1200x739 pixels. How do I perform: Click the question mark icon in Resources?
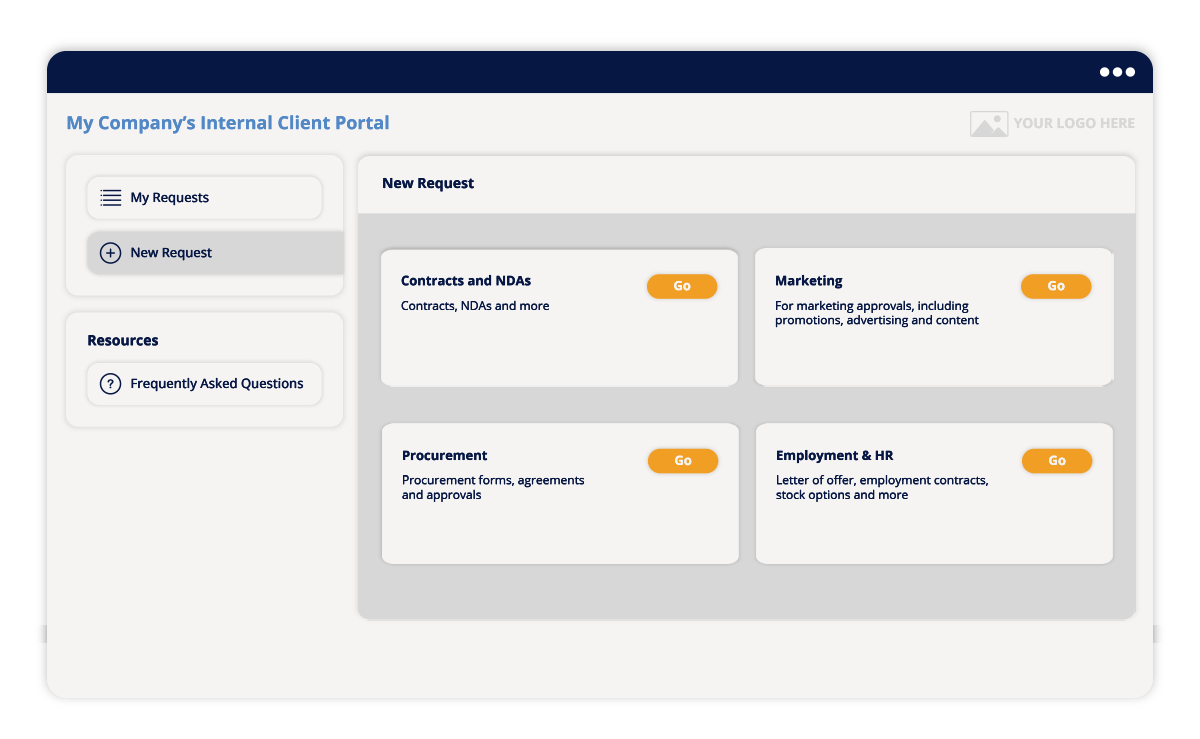point(110,383)
